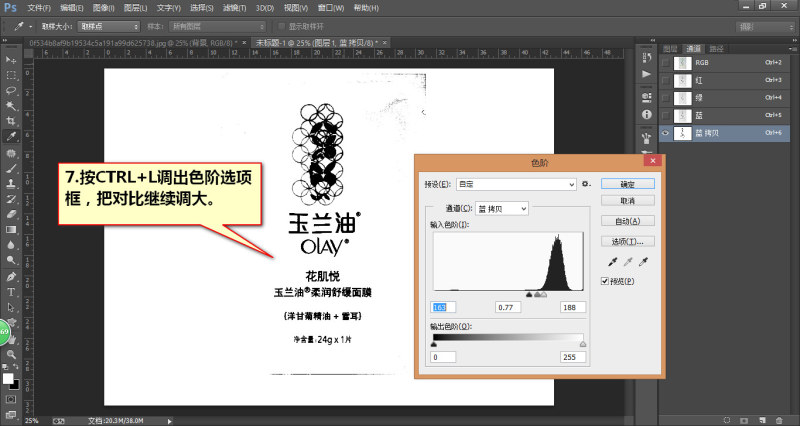Confirm Levels with the 确定 button
The image size is (800, 426).
(628, 184)
